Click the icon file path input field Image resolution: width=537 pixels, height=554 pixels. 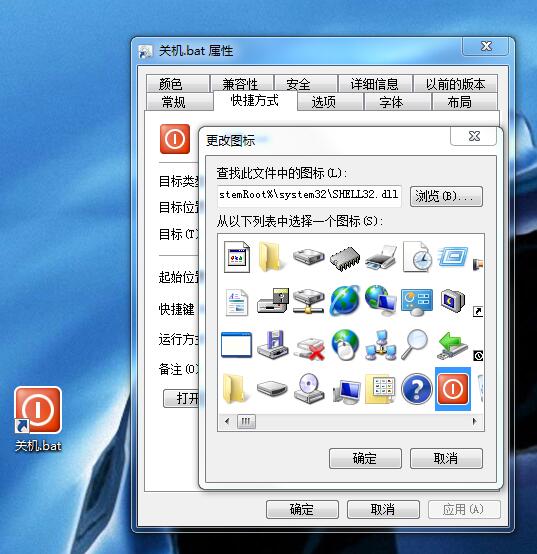click(309, 195)
